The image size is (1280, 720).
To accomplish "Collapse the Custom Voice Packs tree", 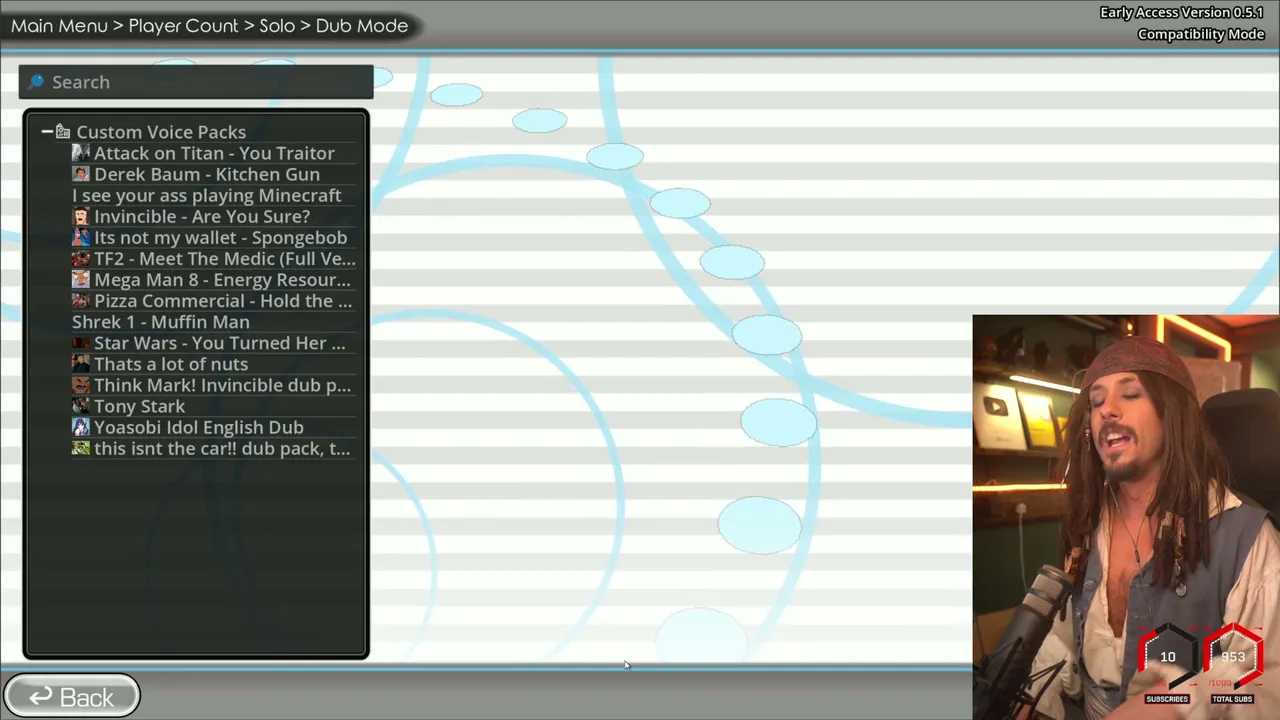I will click(x=47, y=132).
